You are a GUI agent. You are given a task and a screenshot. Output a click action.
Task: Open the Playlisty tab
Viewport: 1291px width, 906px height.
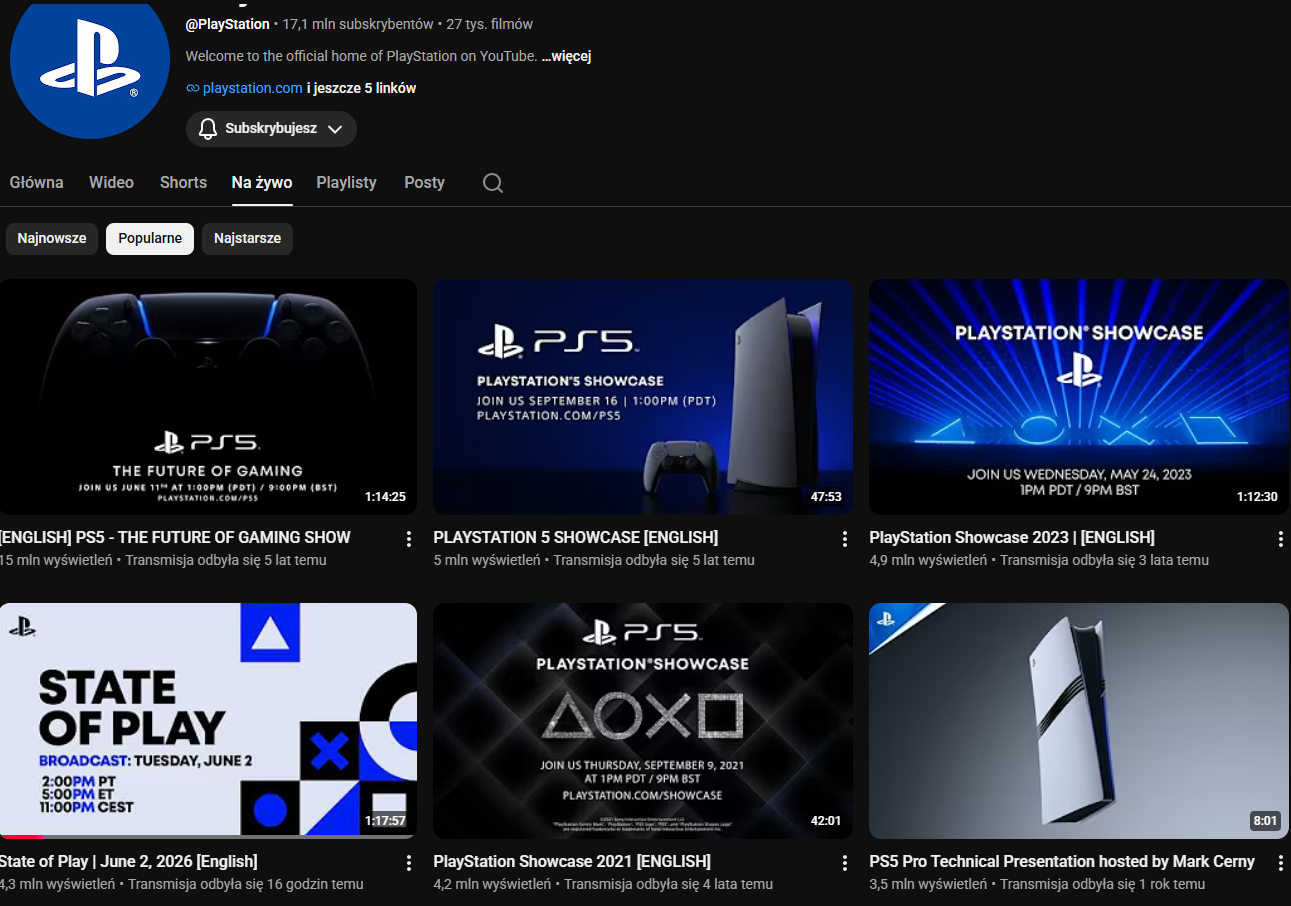346,182
